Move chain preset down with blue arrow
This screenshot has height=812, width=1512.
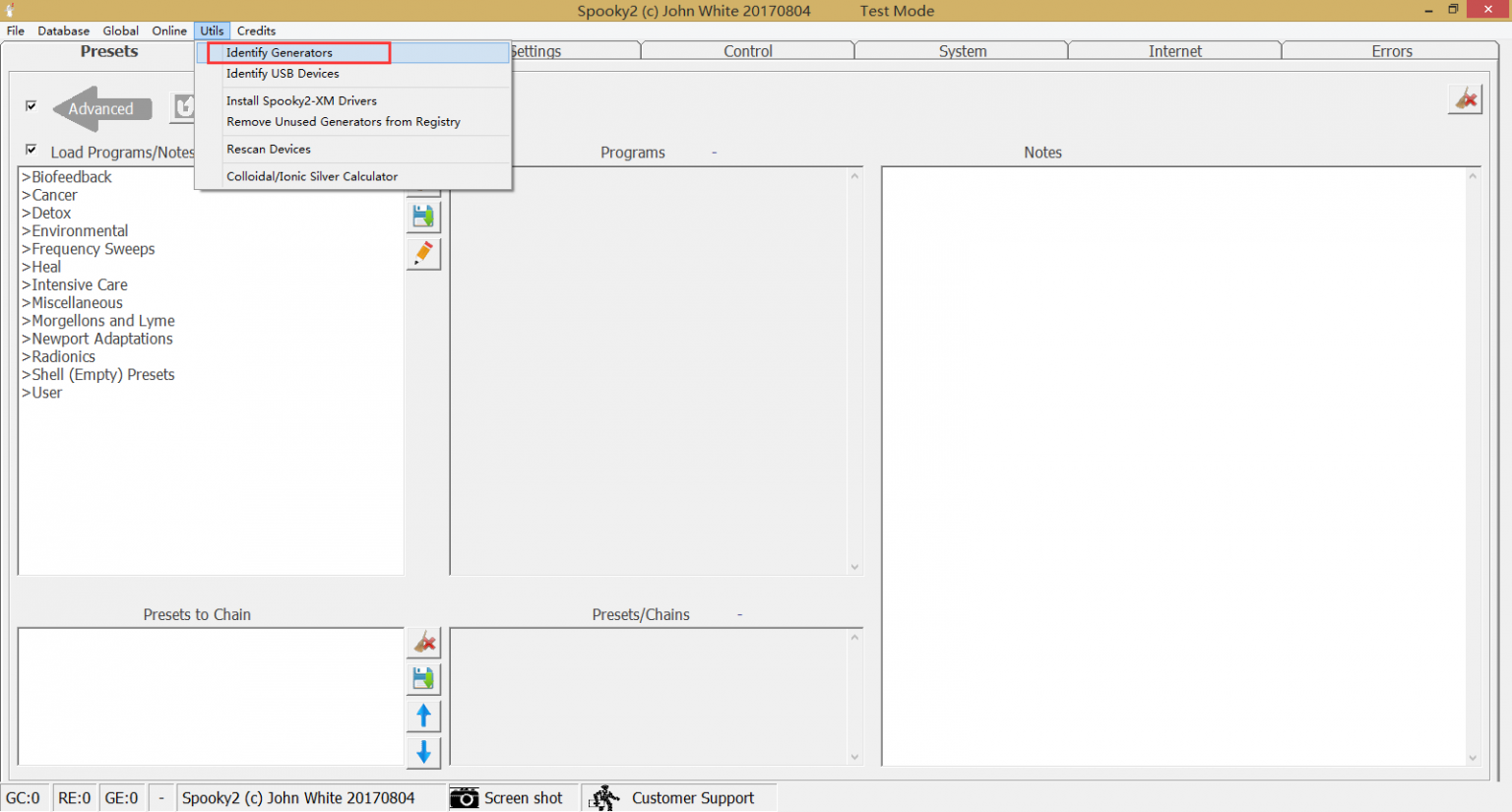[x=423, y=752]
